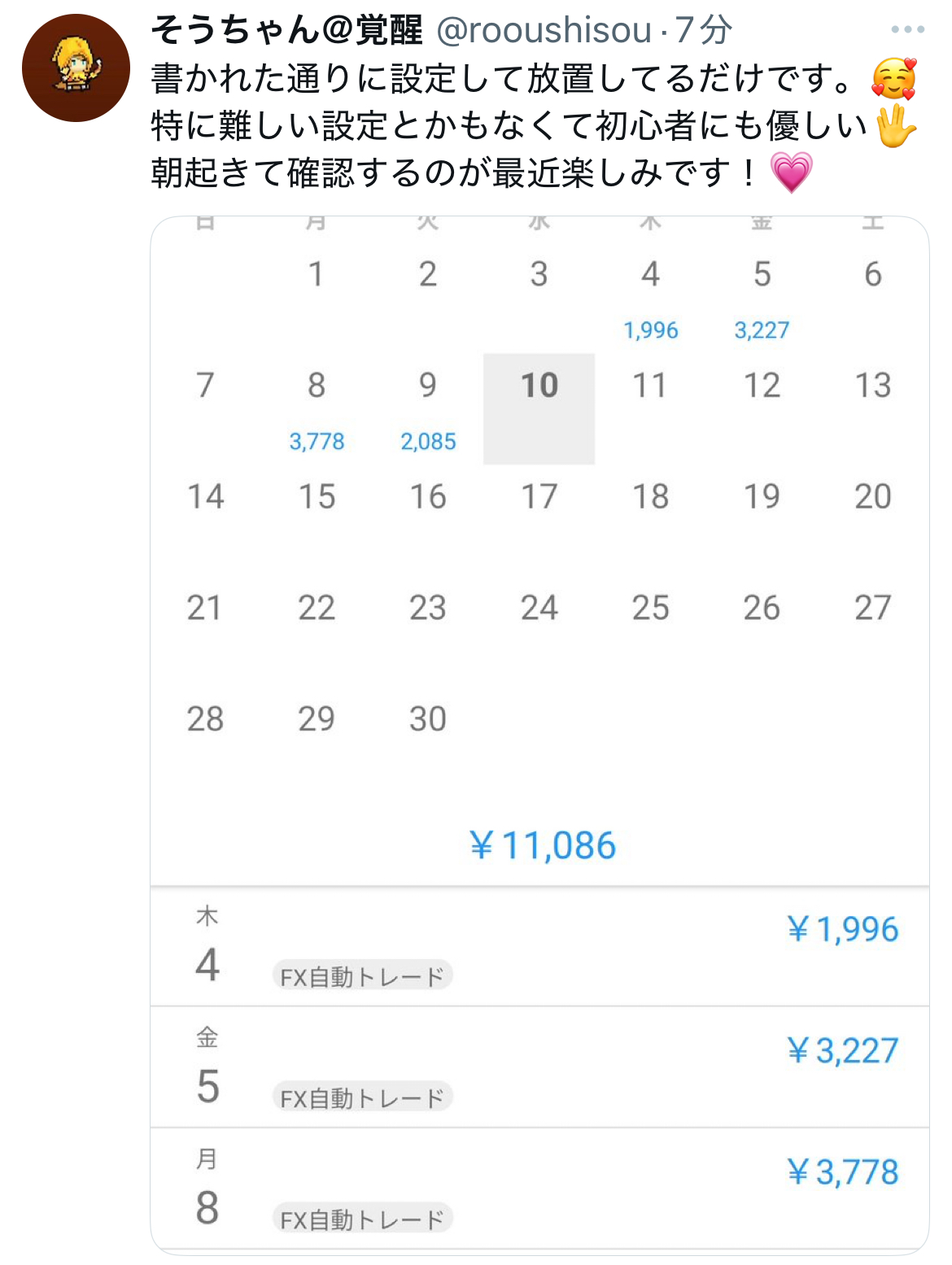The image size is (952, 1265).
Task: Click the display name そうちゃん@覚醒
Action: [287, 31]
